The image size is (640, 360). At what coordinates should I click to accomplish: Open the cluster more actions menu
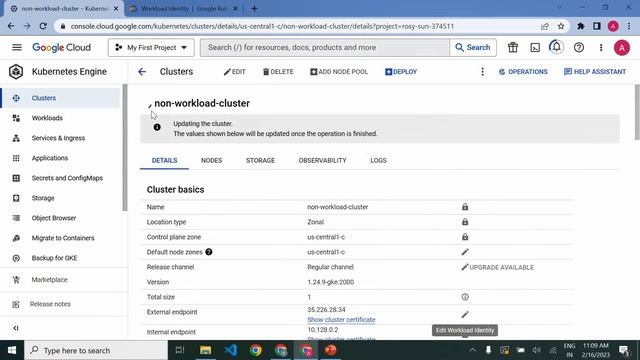[482, 72]
